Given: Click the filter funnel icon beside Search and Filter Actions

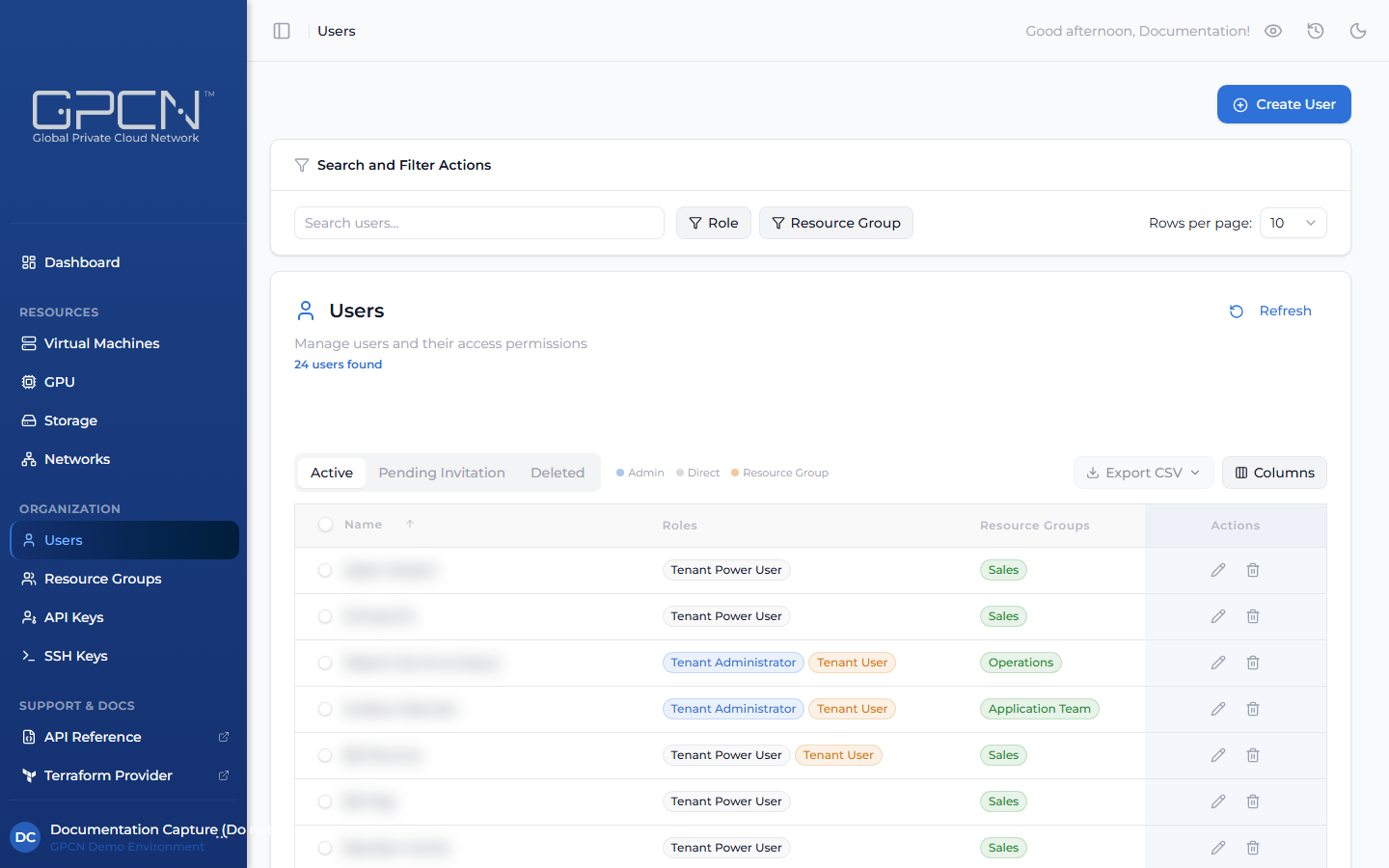Looking at the screenshot, I should 302,165.
